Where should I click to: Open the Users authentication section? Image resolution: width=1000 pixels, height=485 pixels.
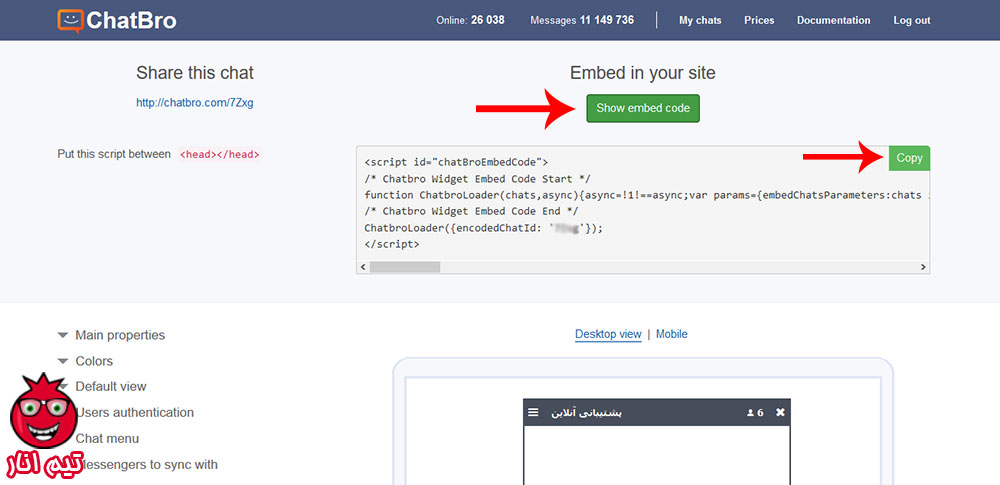(134, 412)
